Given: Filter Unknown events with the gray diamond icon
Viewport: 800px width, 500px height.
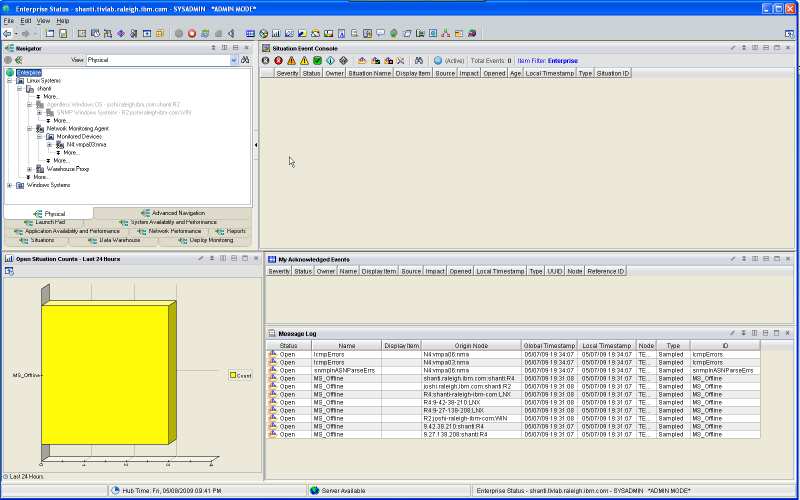Looking at the screenshot, I should (343, 61).
